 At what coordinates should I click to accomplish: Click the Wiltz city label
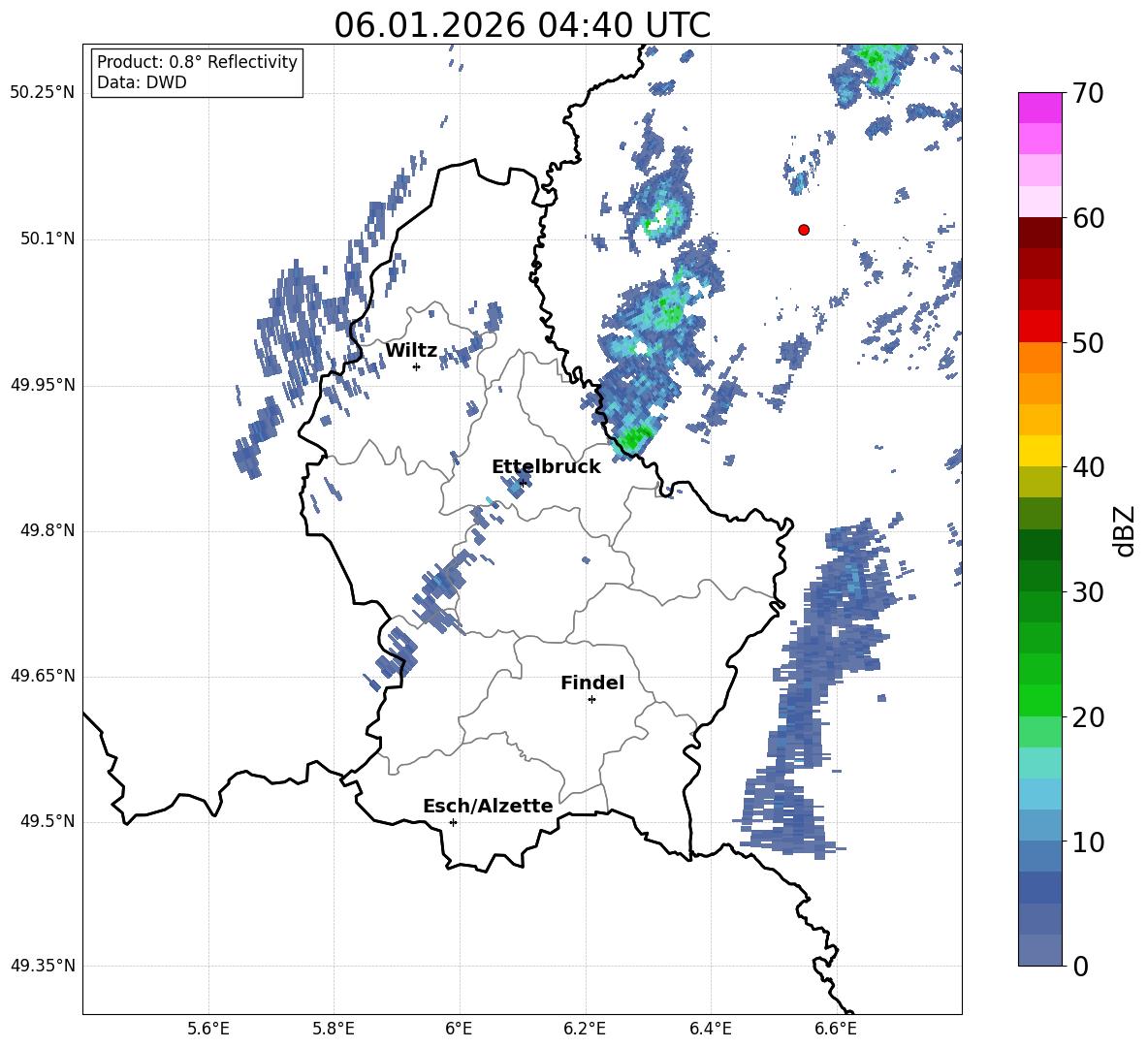(411, 351)
